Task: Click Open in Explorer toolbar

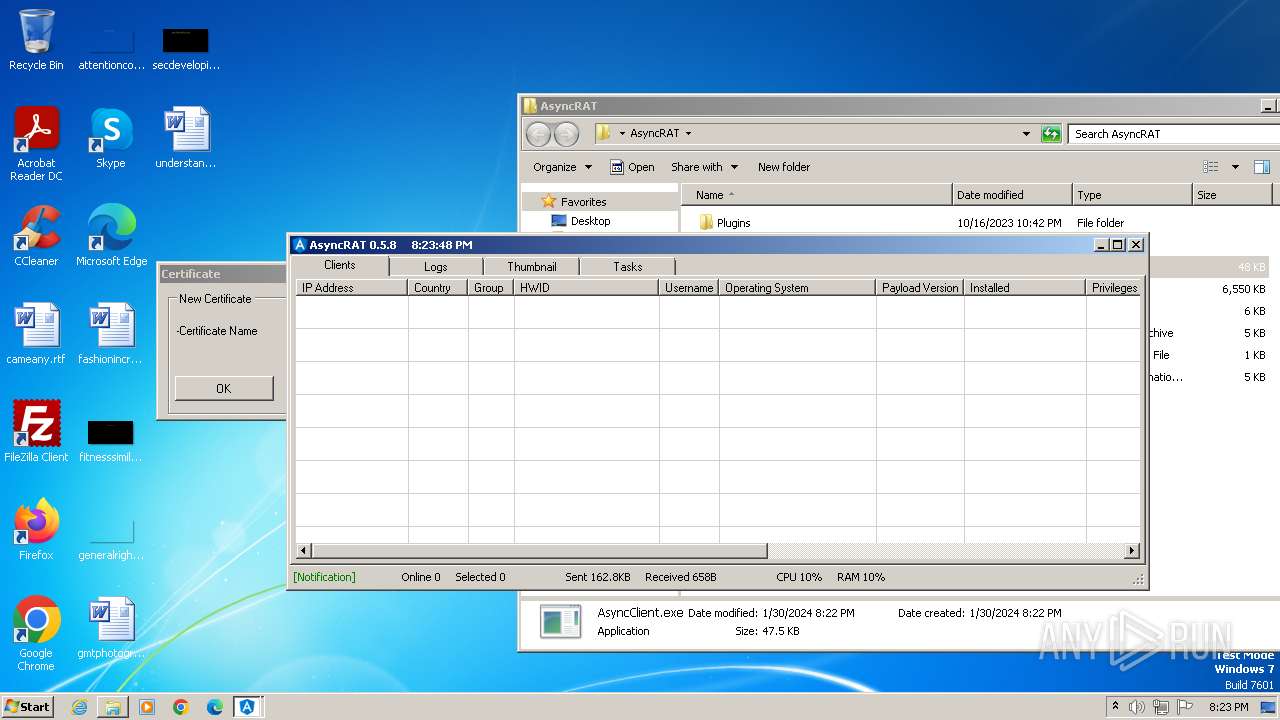Action: [x=632, y=167]
